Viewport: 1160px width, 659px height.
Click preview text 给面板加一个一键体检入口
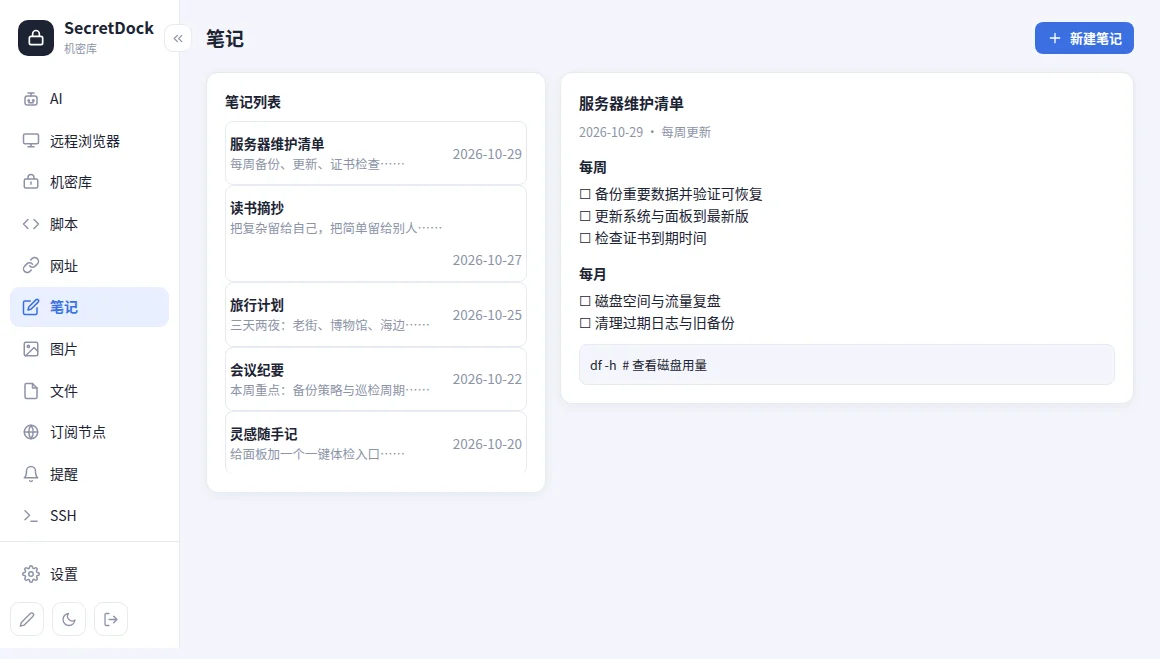305,453
